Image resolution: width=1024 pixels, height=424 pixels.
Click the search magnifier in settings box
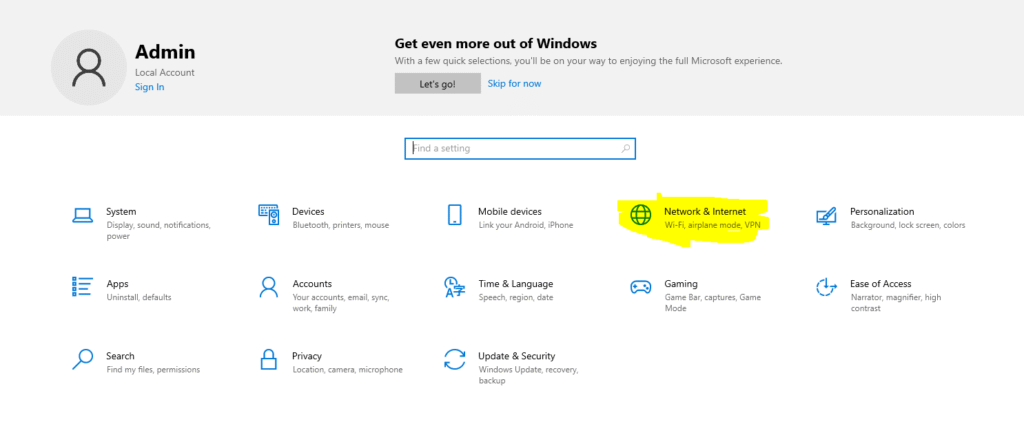[626, 149]
